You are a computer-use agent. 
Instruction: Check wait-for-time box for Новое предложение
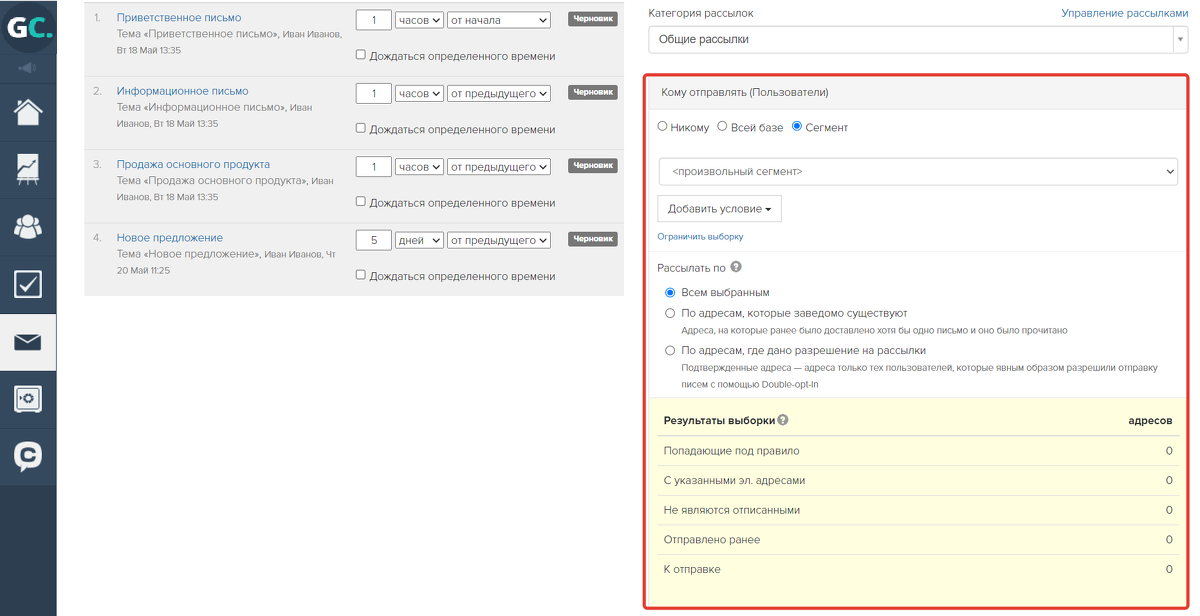click(361, 276)
